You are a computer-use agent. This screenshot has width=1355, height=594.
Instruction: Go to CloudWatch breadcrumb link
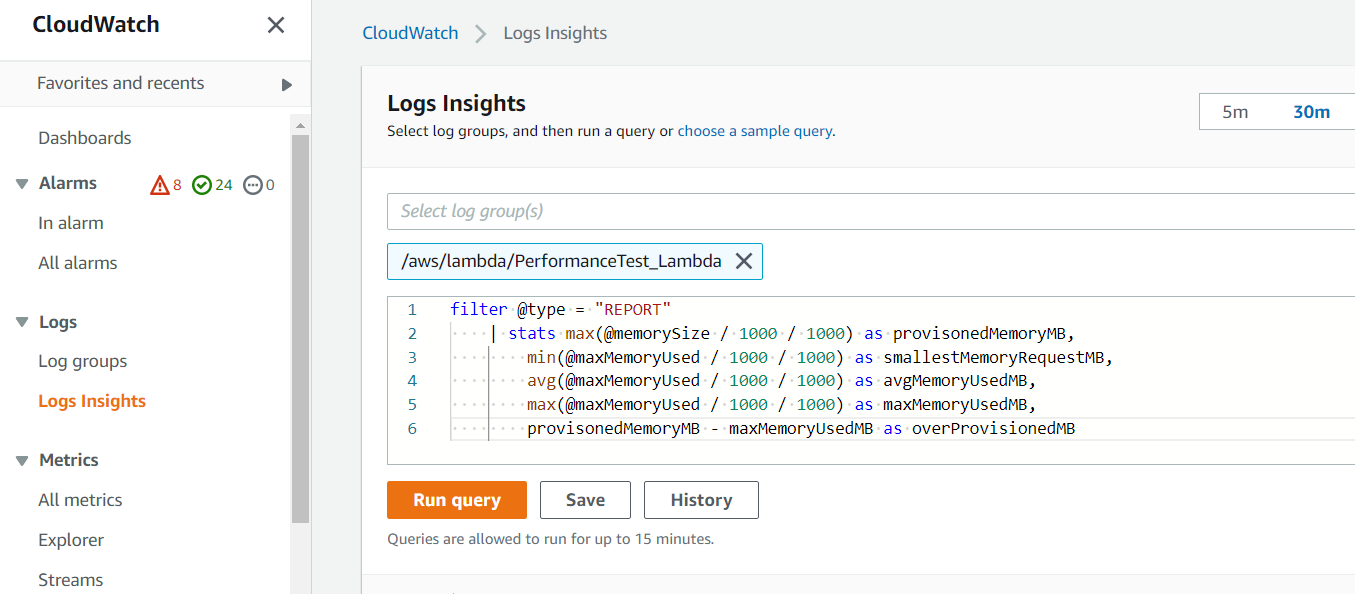[x=410, y=33]
